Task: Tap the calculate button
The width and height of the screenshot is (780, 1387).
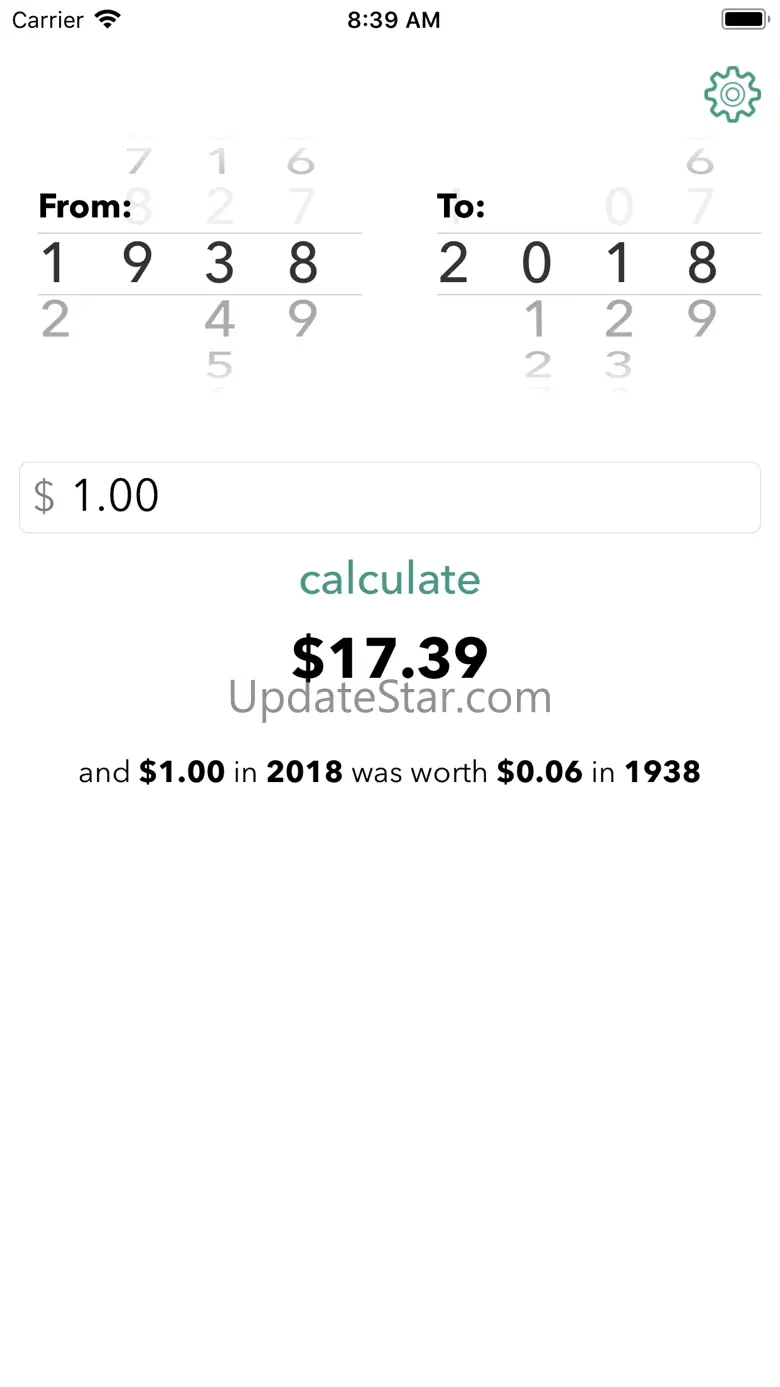Action: (390, 579)
